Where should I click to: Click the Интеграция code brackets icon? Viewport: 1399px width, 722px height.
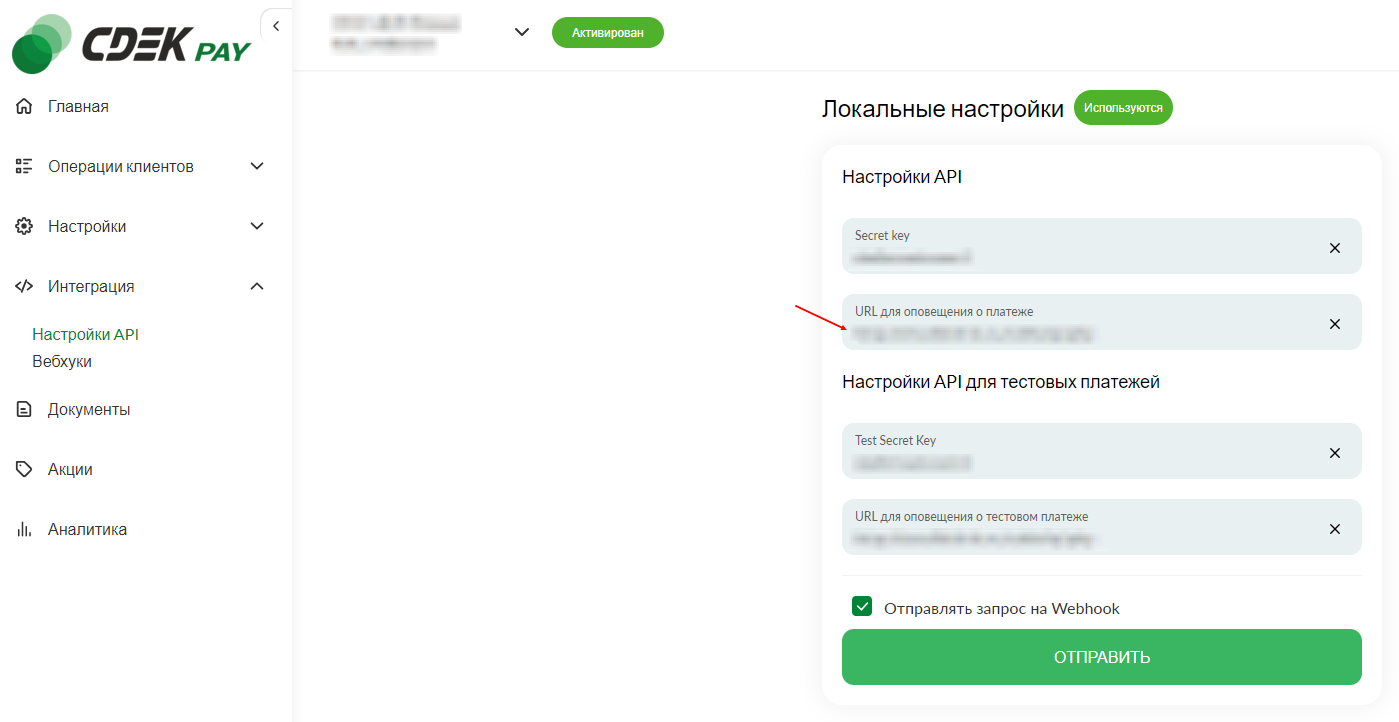coord(25,286)
